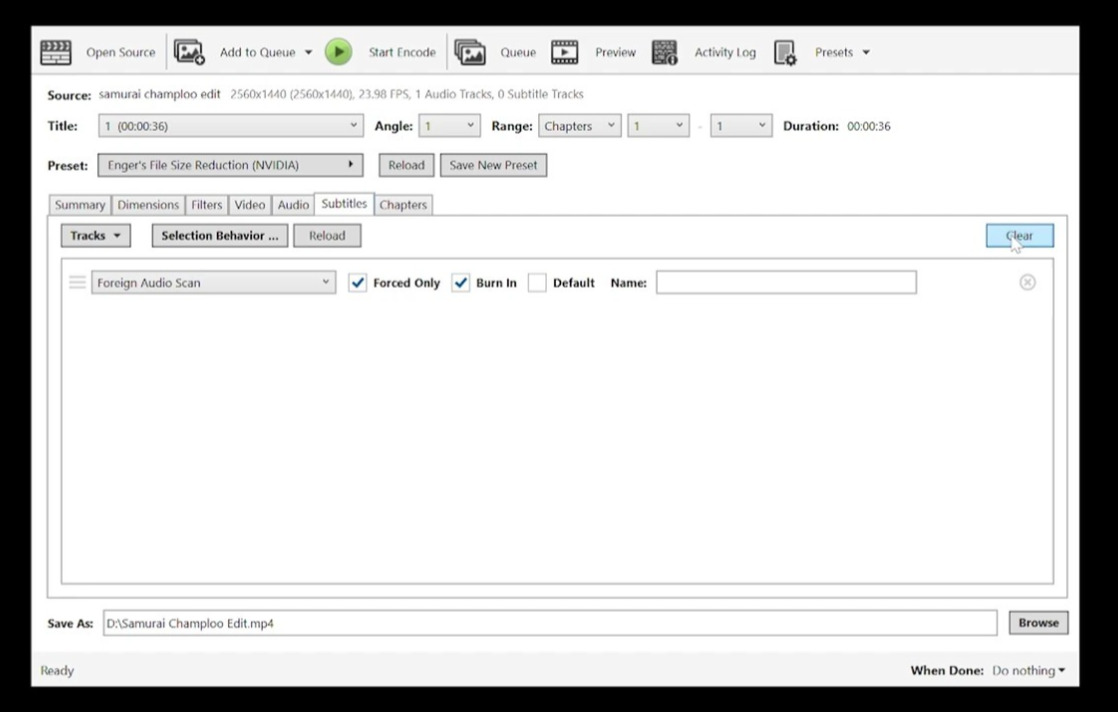The height and width of the screenshot is (712, 1118).
Task: Click Save New Preset button
Action: 493,165
